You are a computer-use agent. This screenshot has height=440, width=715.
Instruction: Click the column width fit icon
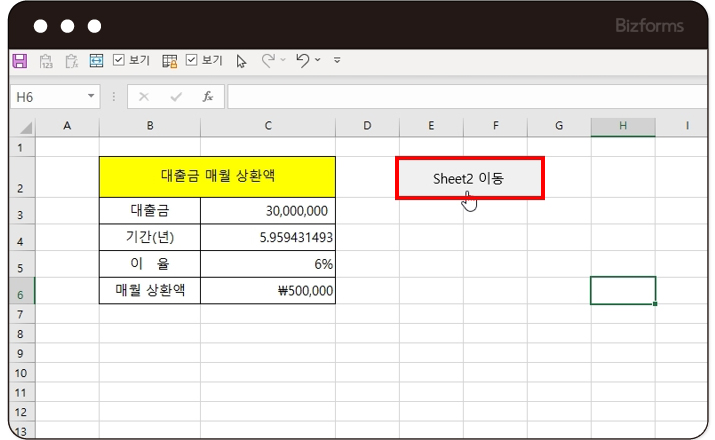coord(96,61)
